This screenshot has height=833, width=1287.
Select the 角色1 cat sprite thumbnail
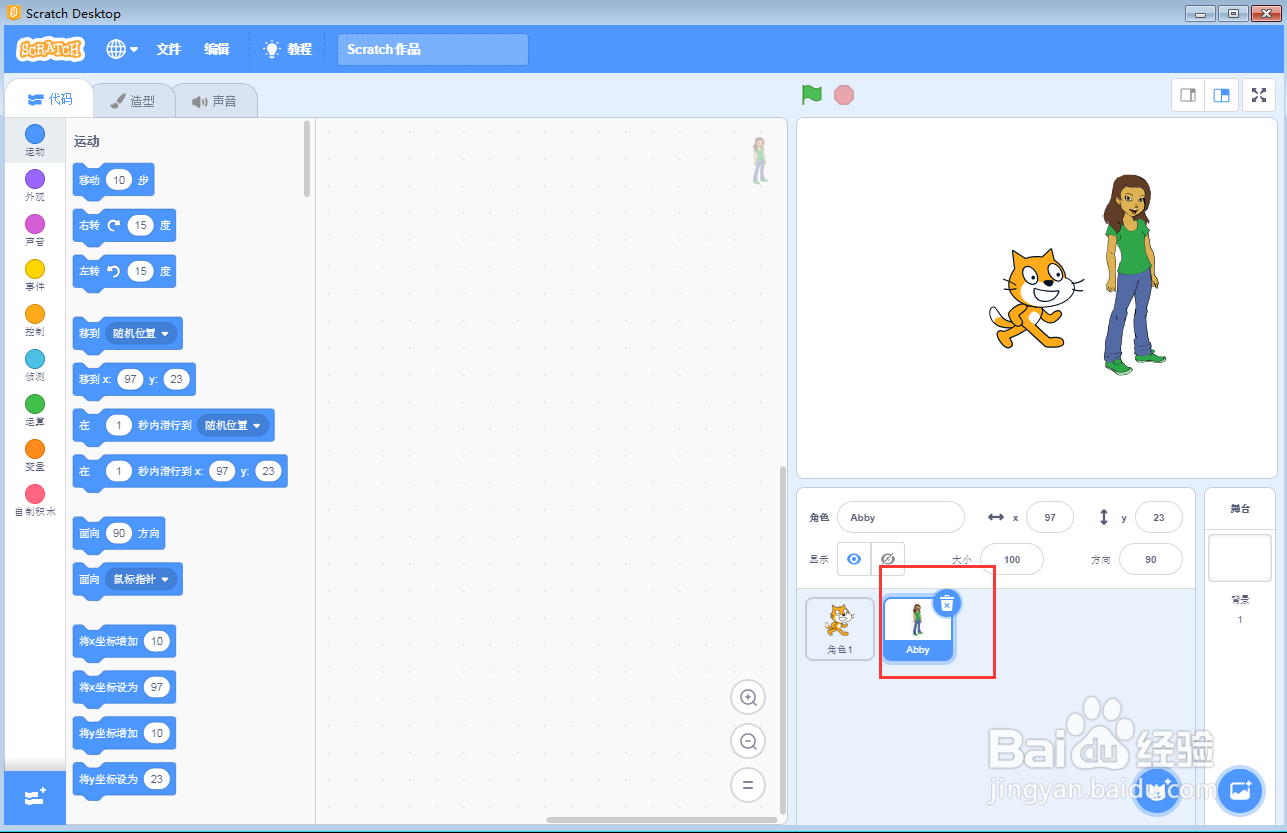(x=839, y=628)
